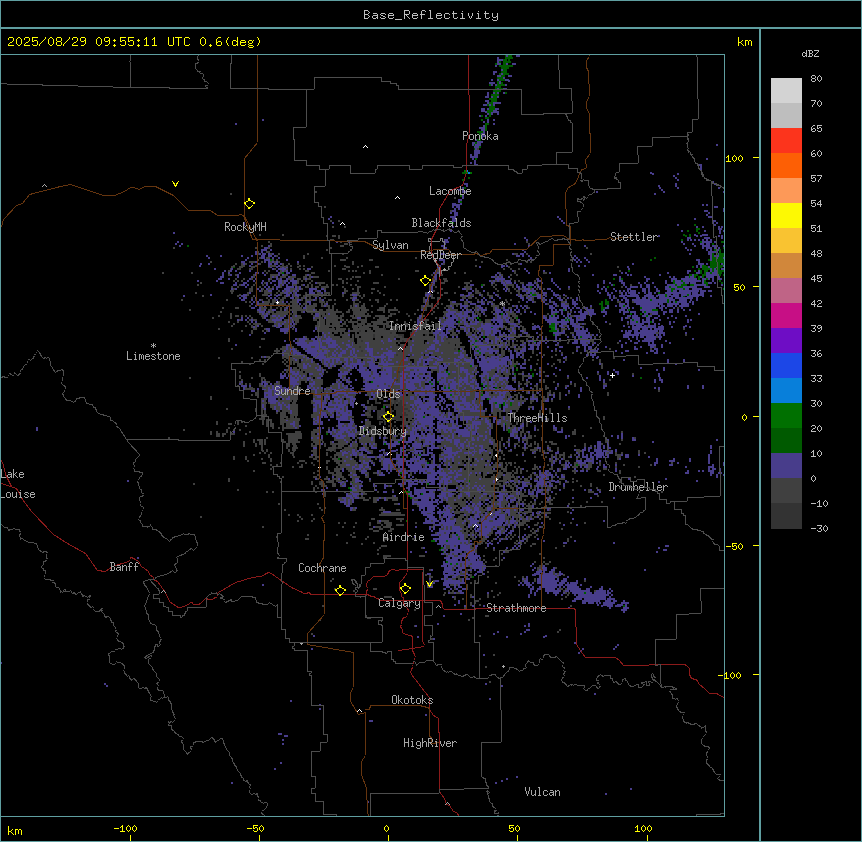
Task: Click the Innisfail label
Action: 415,326
